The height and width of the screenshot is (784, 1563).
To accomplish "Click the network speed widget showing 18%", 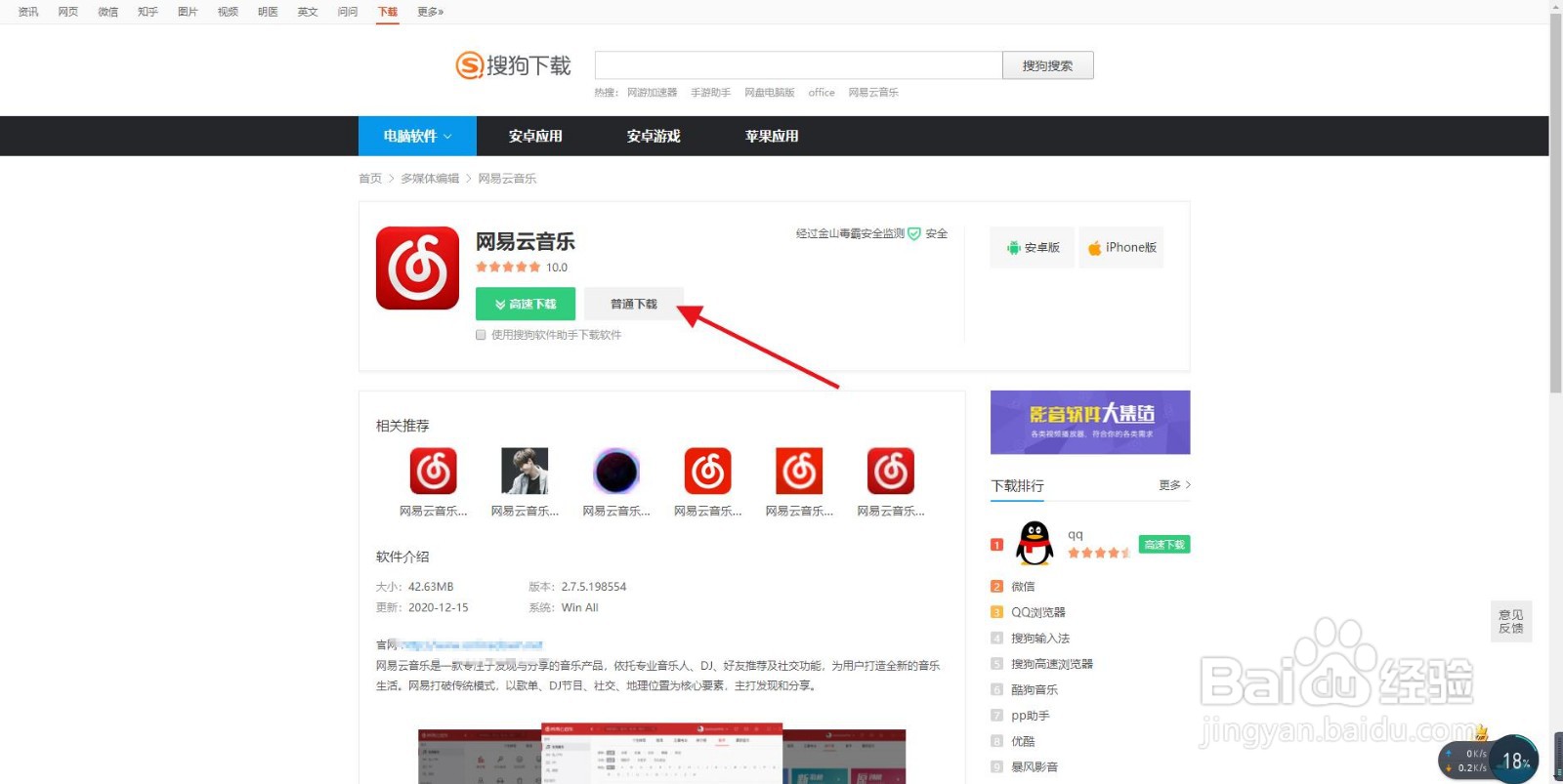I will coord(1489,760).
